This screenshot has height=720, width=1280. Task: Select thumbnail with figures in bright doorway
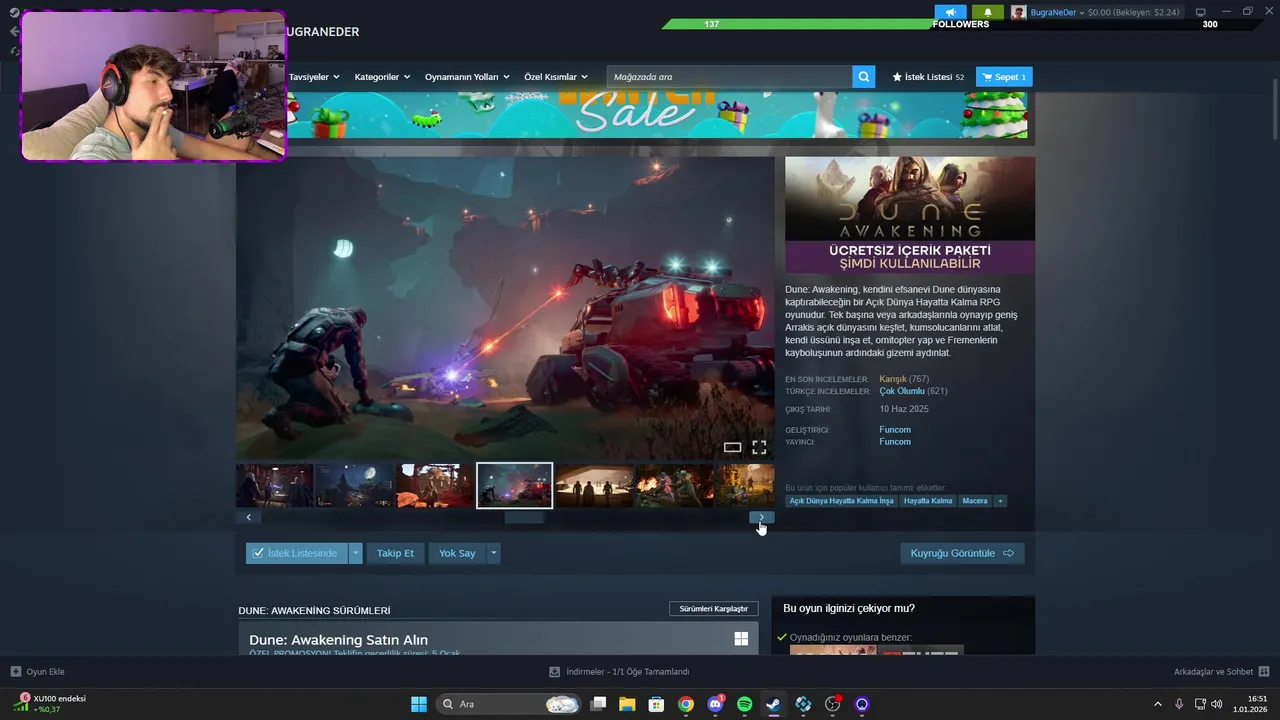595,485
